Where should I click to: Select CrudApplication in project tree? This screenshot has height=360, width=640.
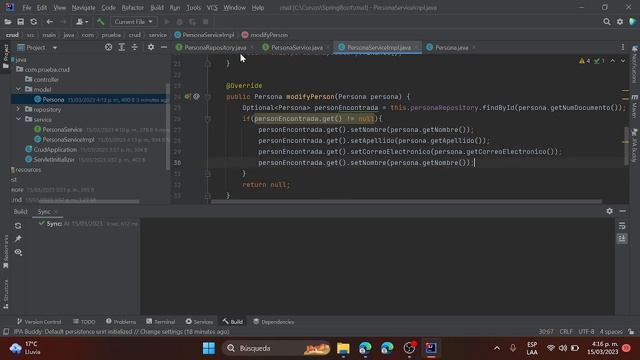click(55, 149)
